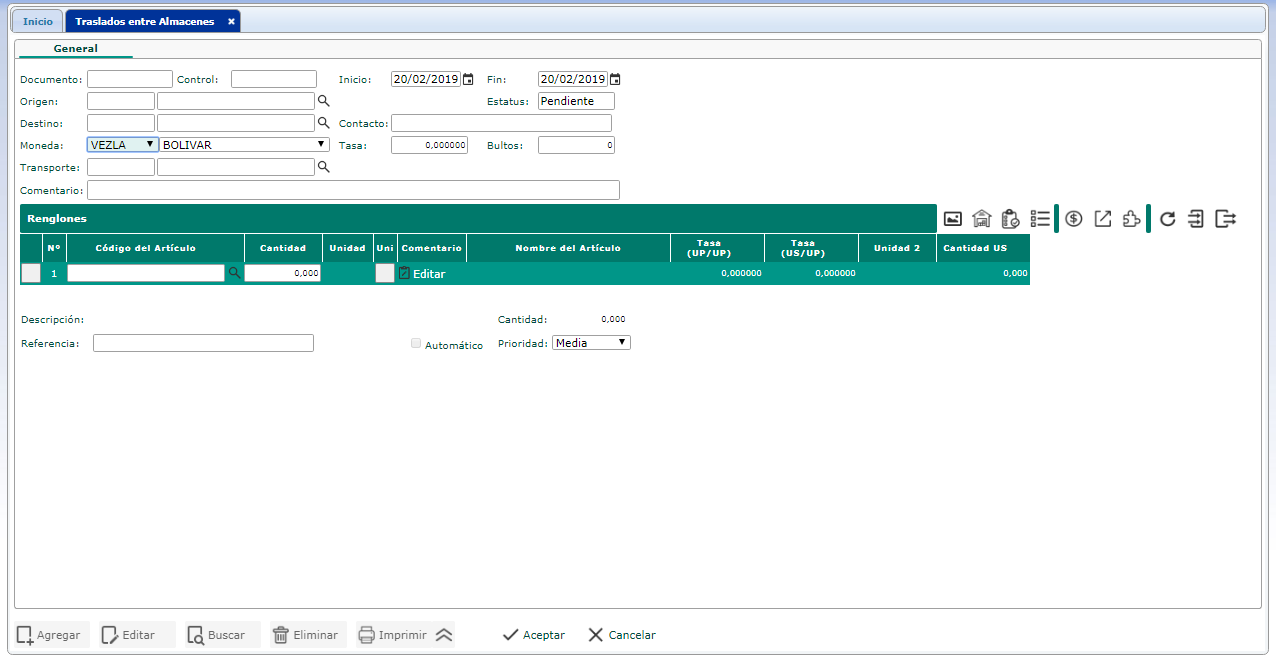Click the warehouse icon in Renglones toolbar
1276x660 pixels.
pos(982,219)
